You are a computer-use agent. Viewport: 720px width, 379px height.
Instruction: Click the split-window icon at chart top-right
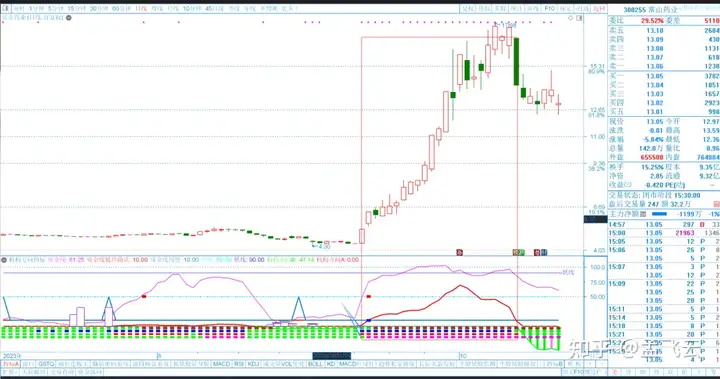click(579, 18)
